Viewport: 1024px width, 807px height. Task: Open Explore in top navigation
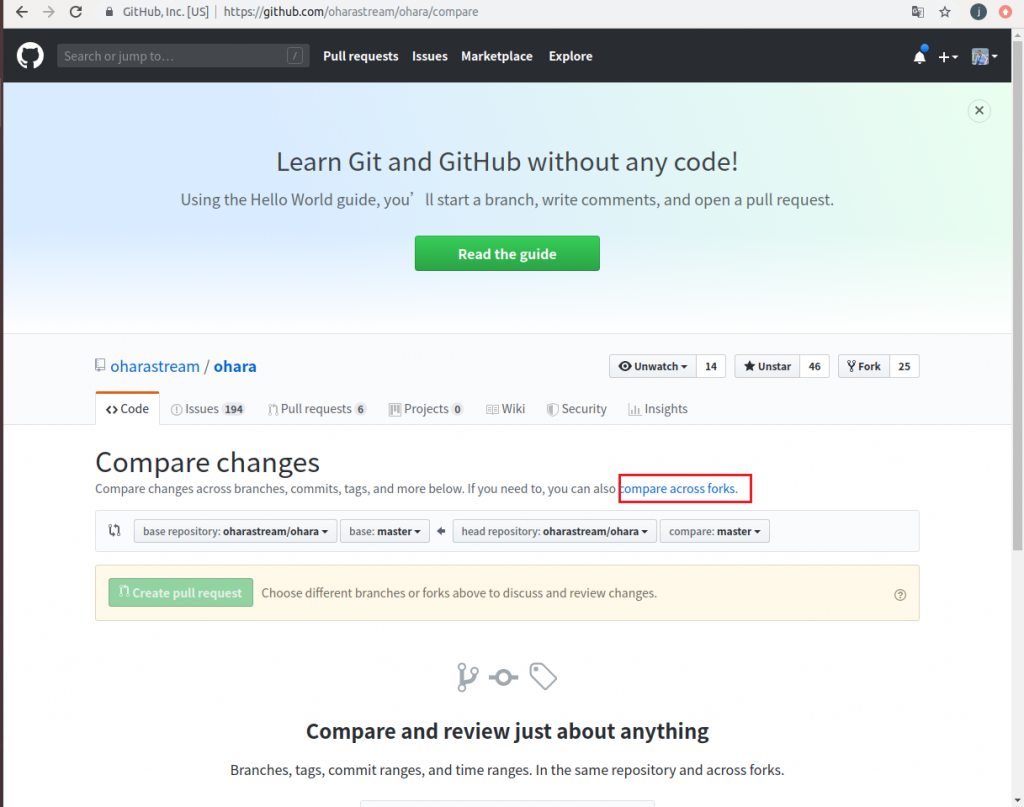tap(570, 56)
